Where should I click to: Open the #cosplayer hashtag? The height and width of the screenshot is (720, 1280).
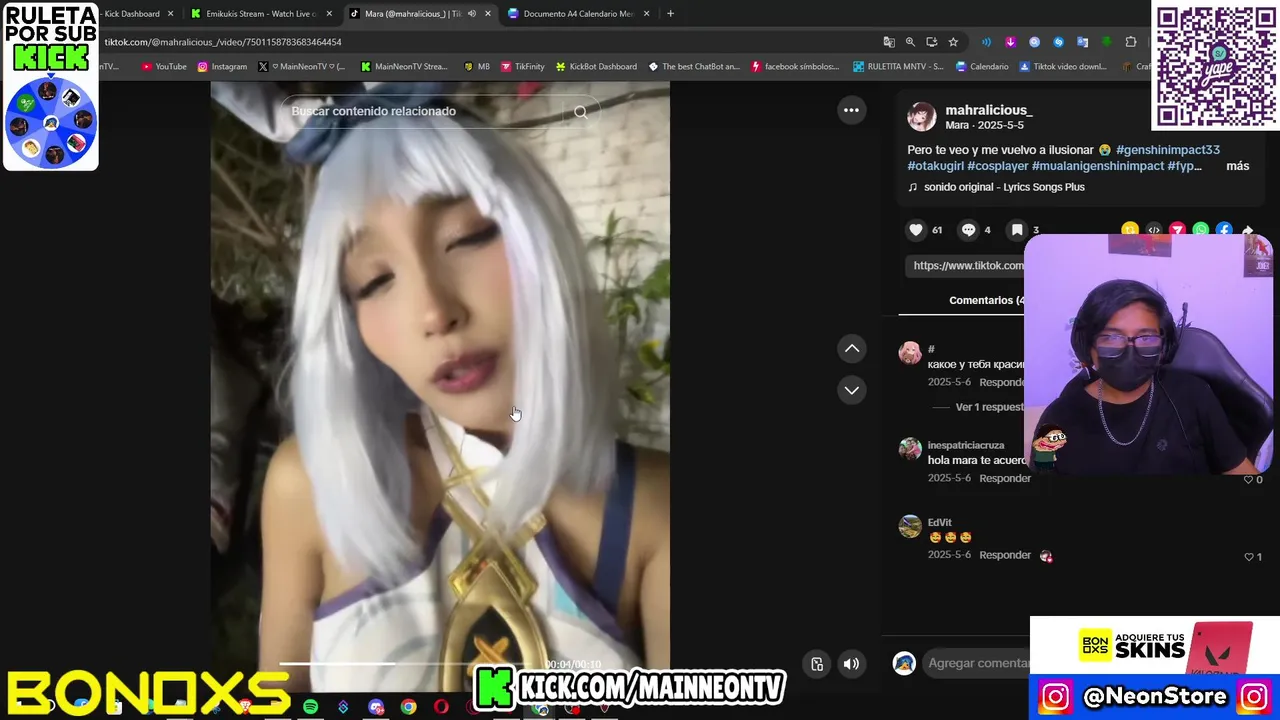[x=997, y=166]
